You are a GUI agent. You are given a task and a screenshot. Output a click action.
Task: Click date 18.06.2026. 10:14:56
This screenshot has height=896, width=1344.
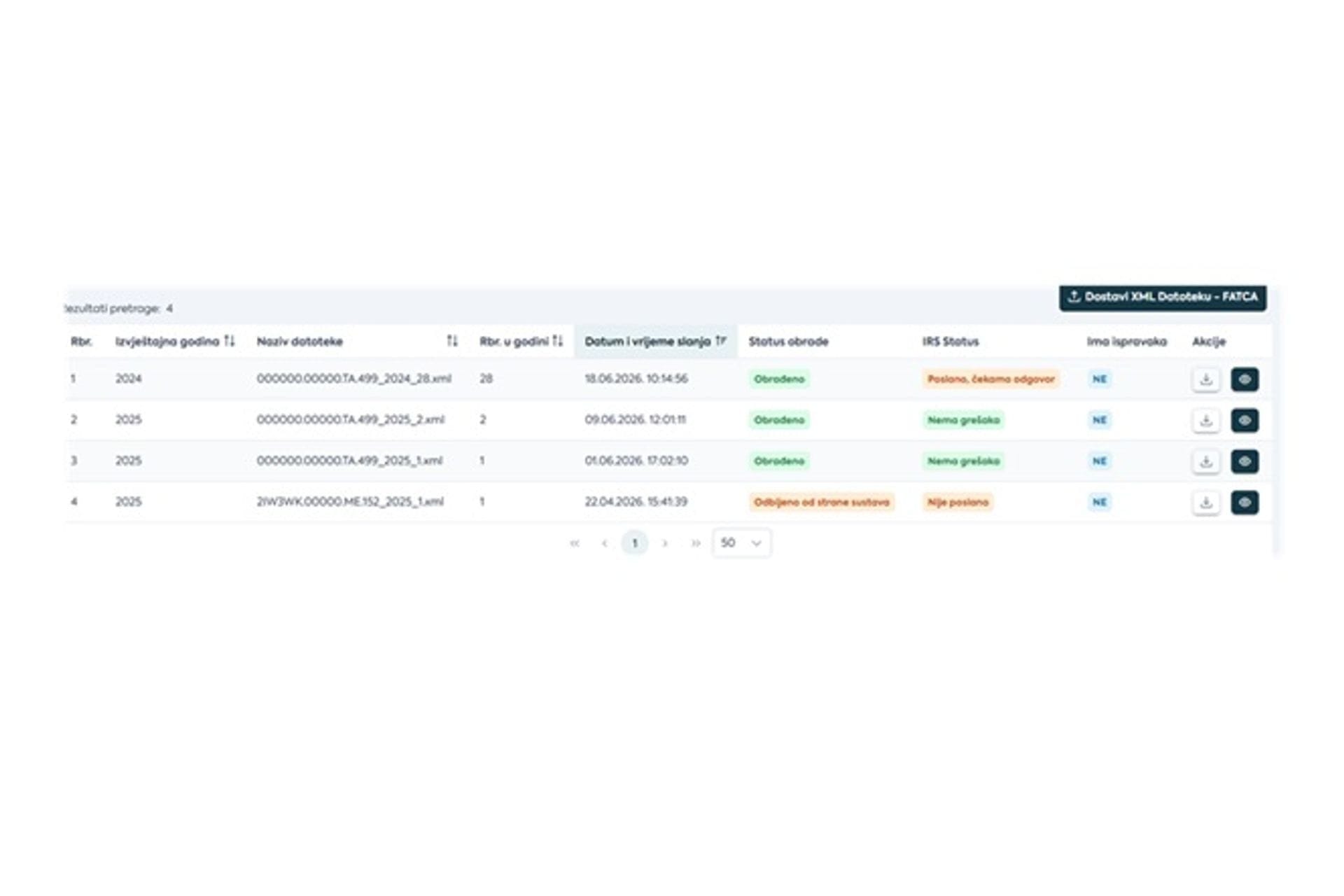point(636,379)
